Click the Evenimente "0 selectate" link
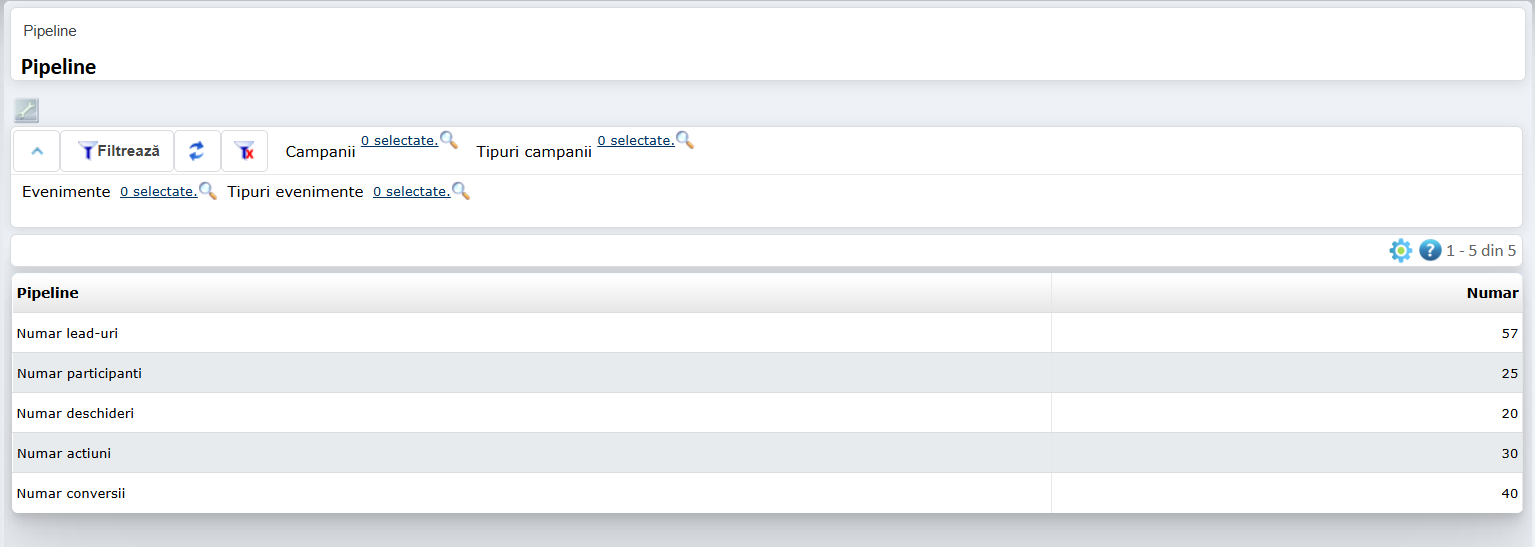 [x=158, y=192]
